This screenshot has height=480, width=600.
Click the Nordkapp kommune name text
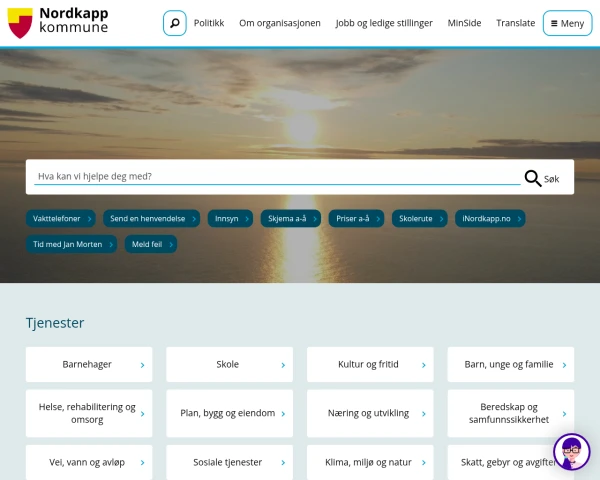74,20
